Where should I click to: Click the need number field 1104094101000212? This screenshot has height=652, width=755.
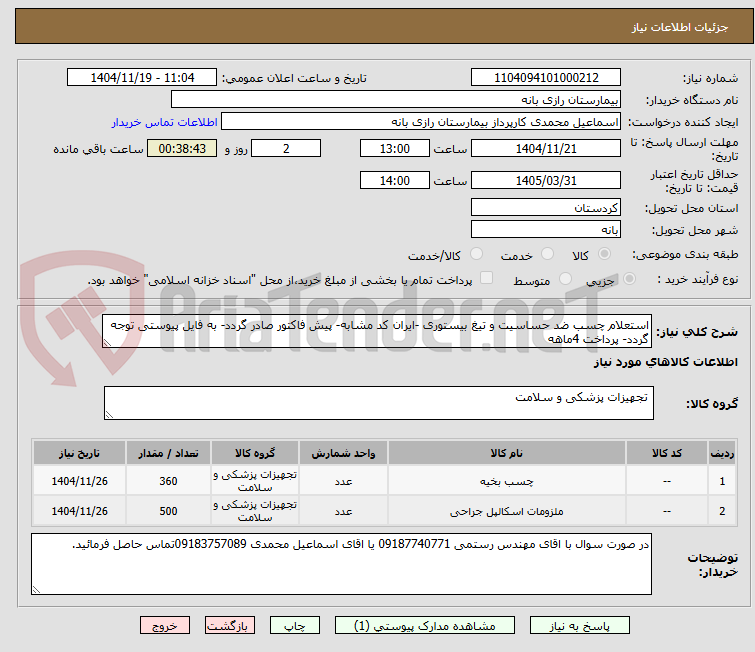click(x=546, y=78)
